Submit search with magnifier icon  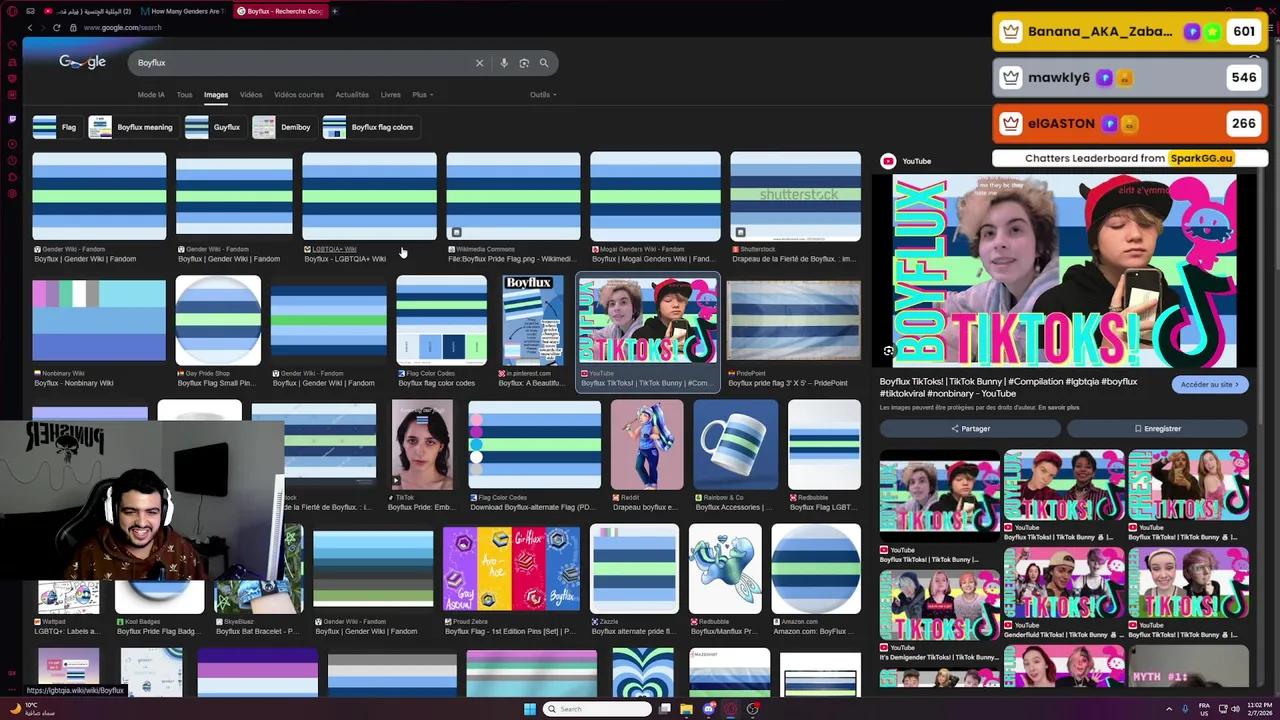click(x=544, y=63)
